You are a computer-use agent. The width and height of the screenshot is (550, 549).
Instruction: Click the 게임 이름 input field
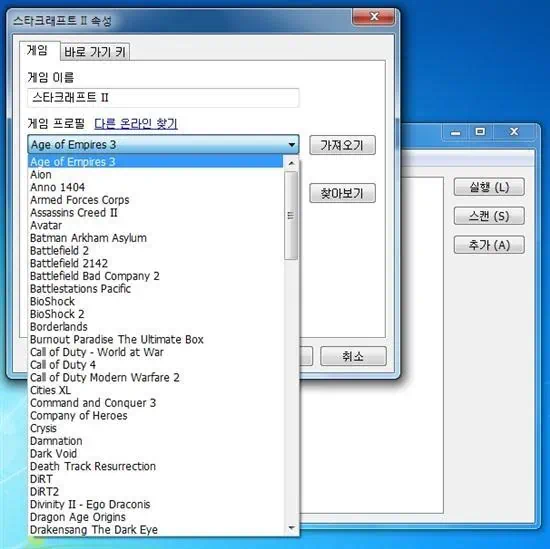tap(163, 98)
